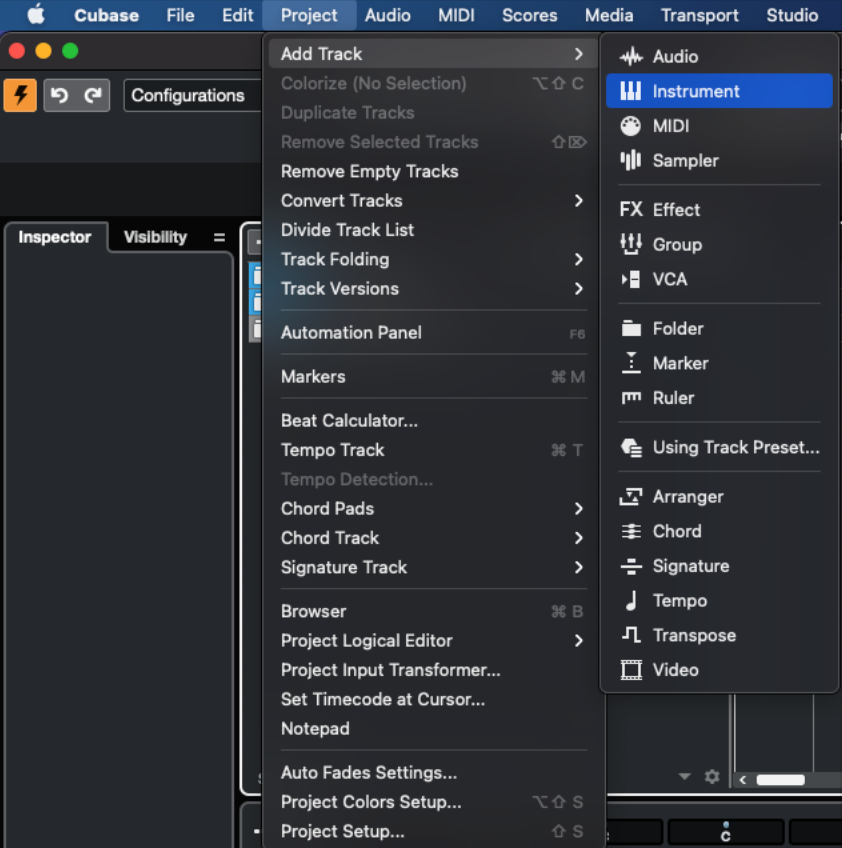Click the Activate Project lightning bolt icon

point(19,93)
